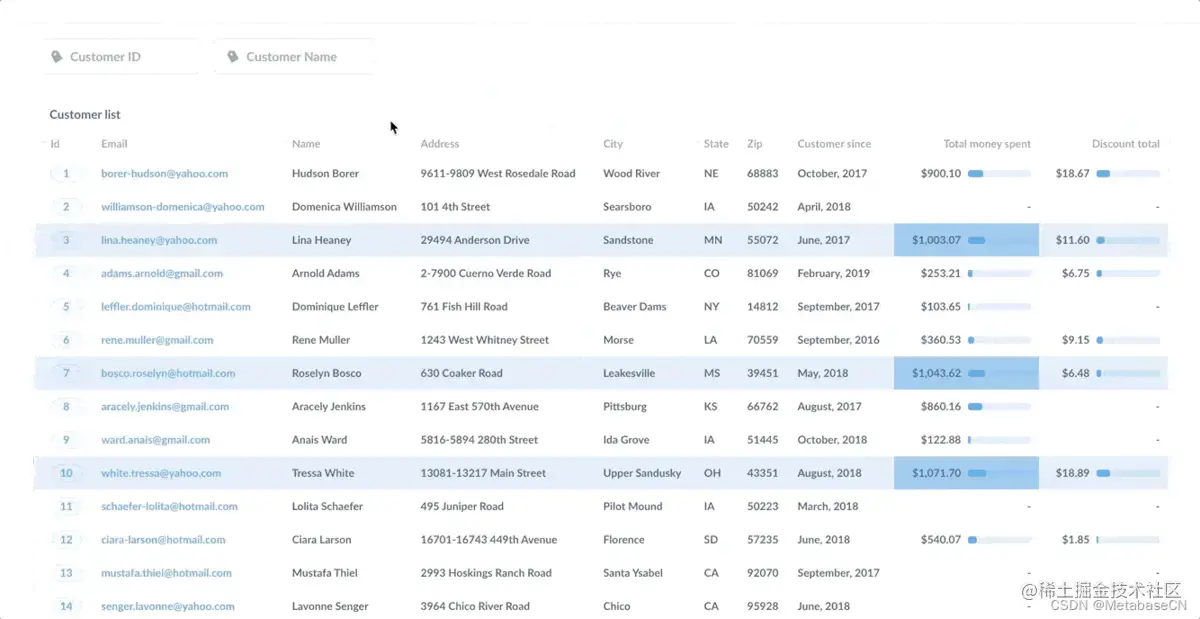Click email ciara-larson@hotmail.com
This screenshot has width=1200, height=619.
(x=164, y=540)
